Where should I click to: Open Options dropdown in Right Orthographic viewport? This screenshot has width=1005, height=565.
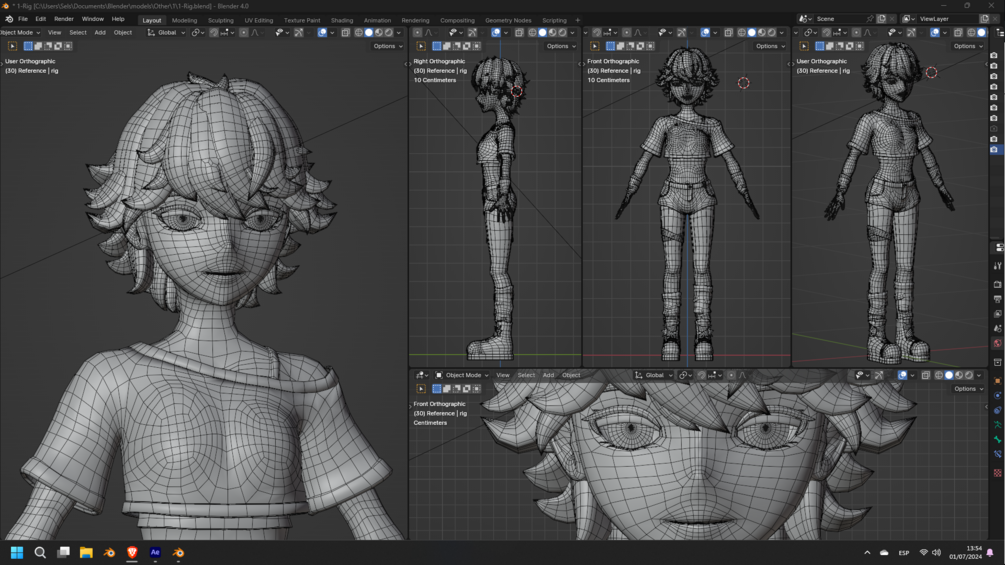click(x=561, y=46)
